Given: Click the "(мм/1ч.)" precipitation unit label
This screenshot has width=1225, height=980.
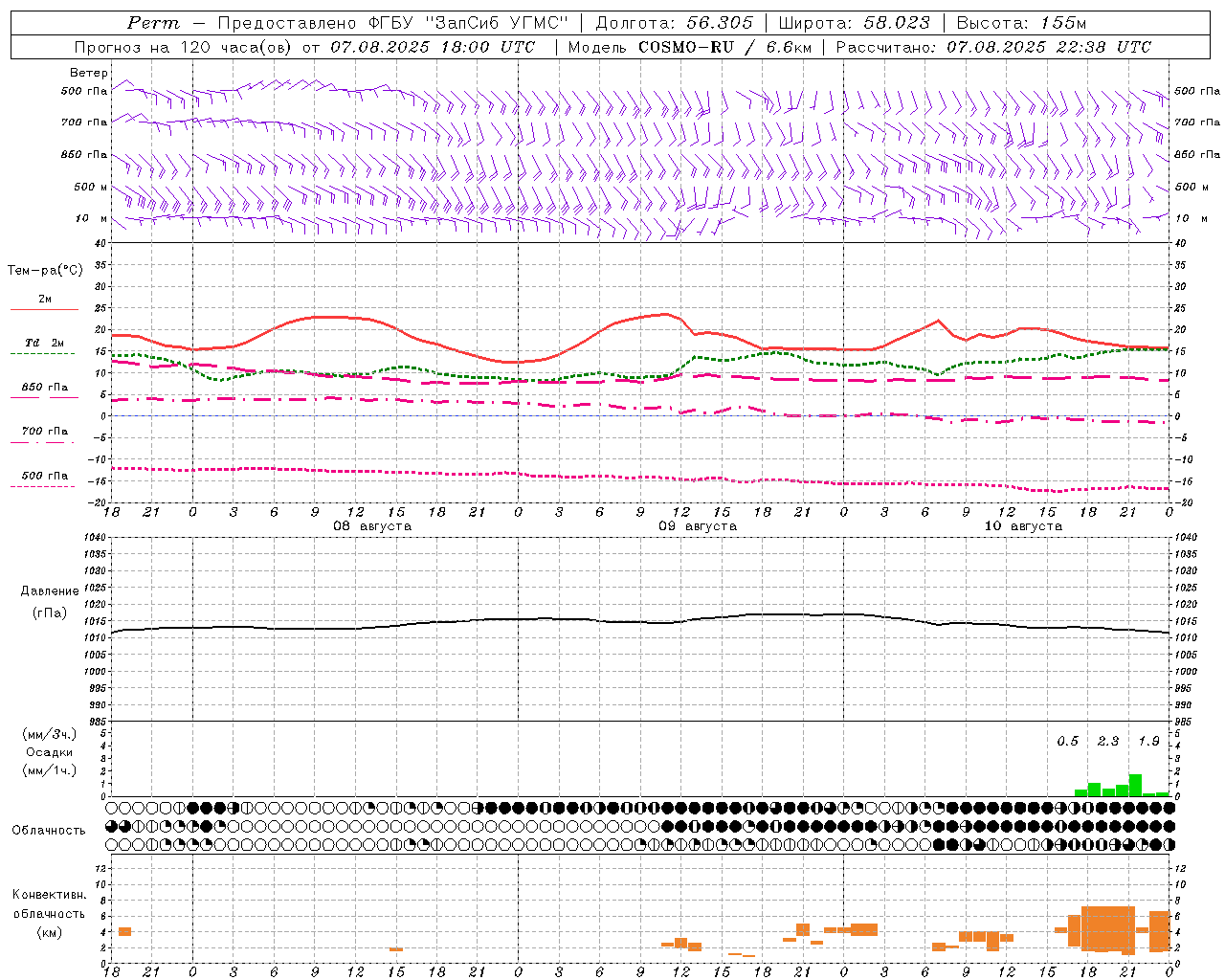Looking at the screenshot, I should [50, 770].
